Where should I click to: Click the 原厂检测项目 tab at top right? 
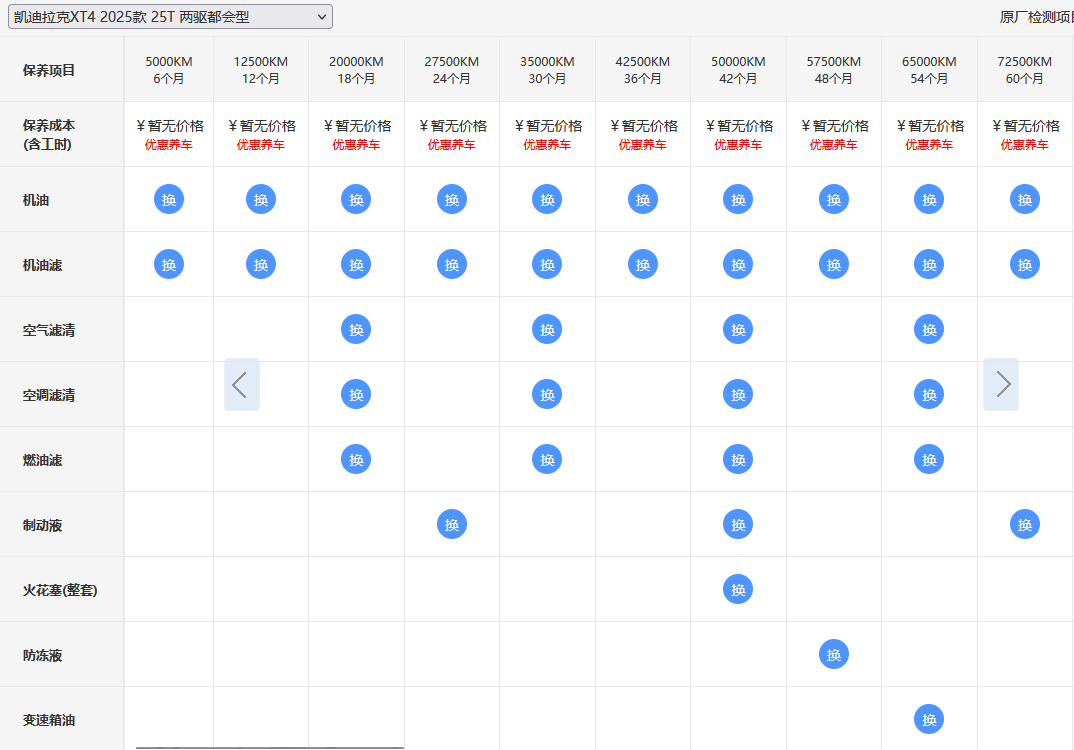pos(1036,17)
